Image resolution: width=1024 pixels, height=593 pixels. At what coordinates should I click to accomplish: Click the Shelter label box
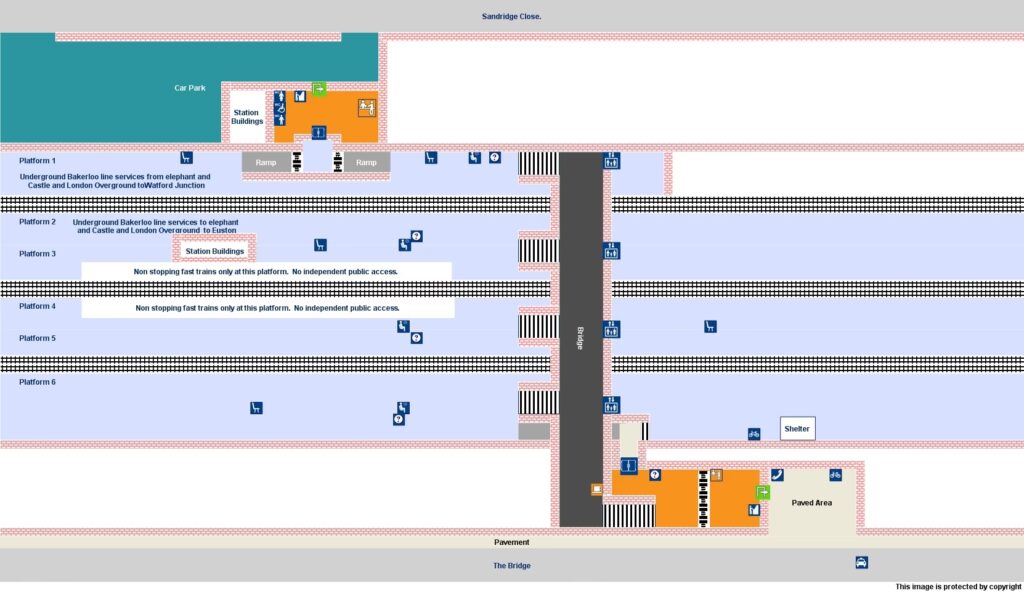(797, 428)
